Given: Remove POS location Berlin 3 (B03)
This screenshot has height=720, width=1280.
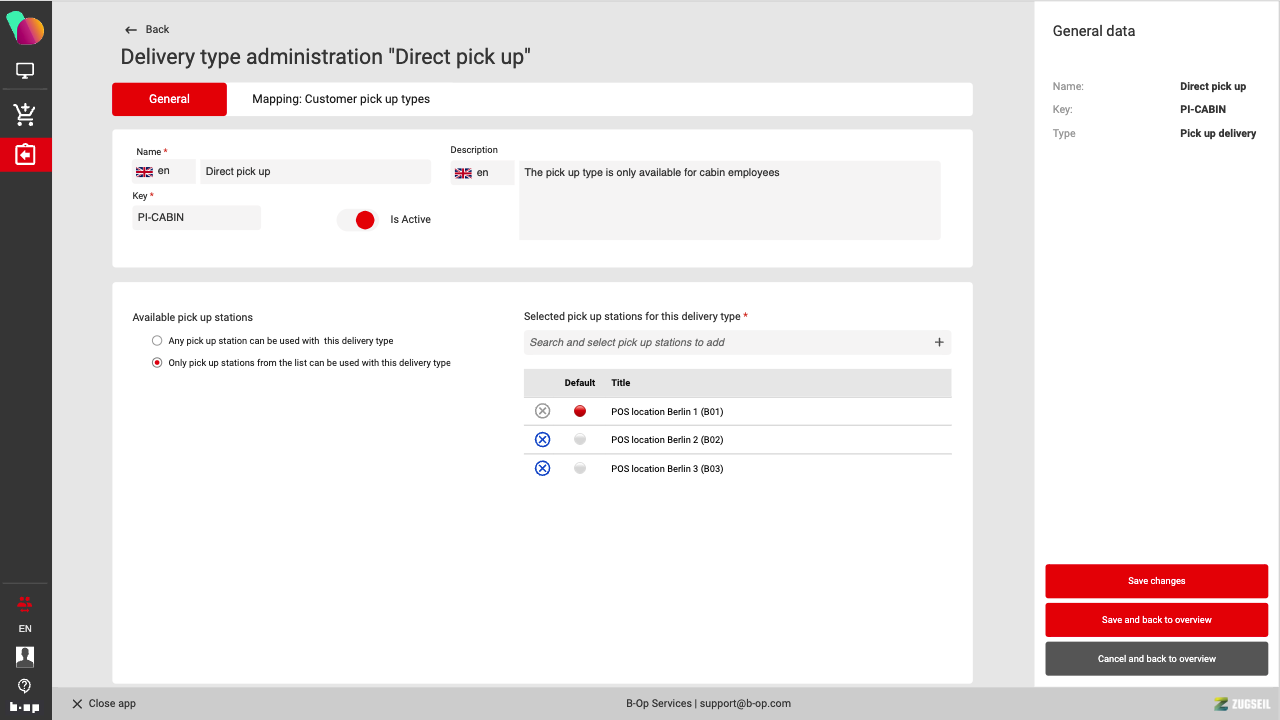Looking at the screenshot, I should (x=542, y=468).
